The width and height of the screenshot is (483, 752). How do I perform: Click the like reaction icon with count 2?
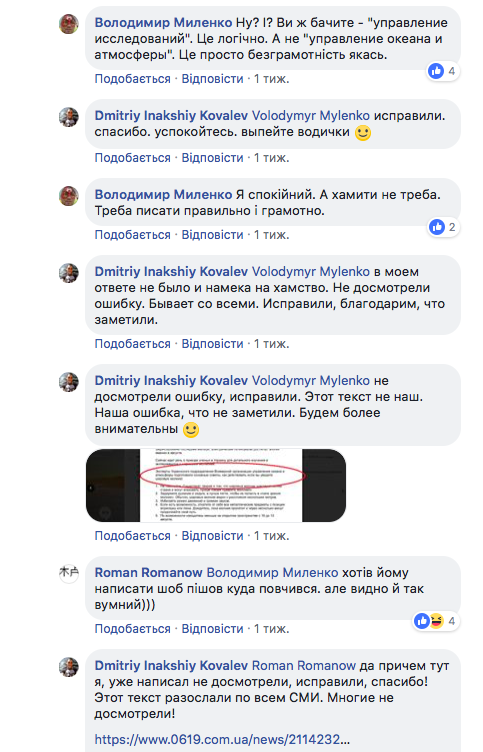click(436, 227)
